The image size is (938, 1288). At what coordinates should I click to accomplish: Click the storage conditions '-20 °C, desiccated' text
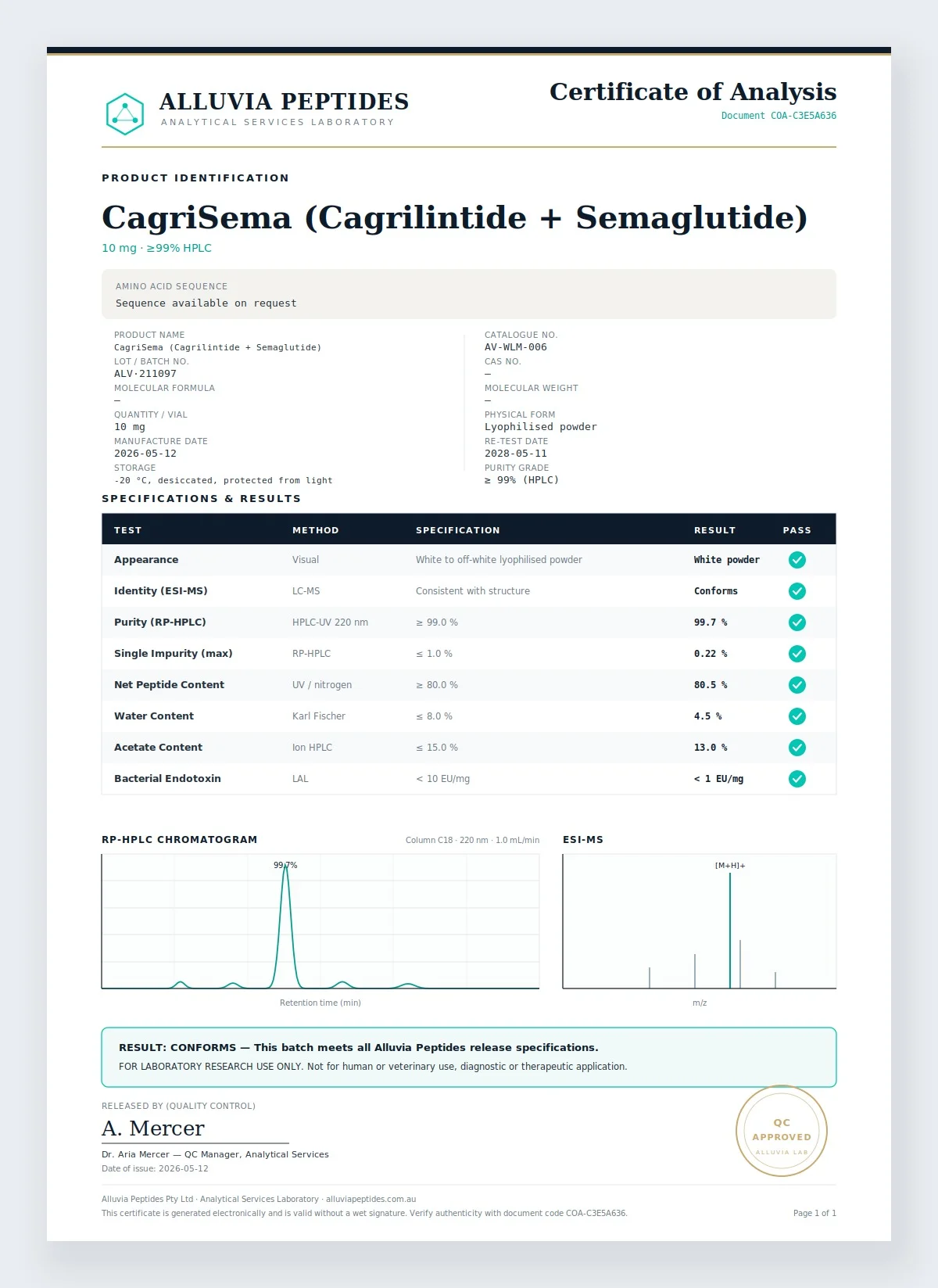224,480
